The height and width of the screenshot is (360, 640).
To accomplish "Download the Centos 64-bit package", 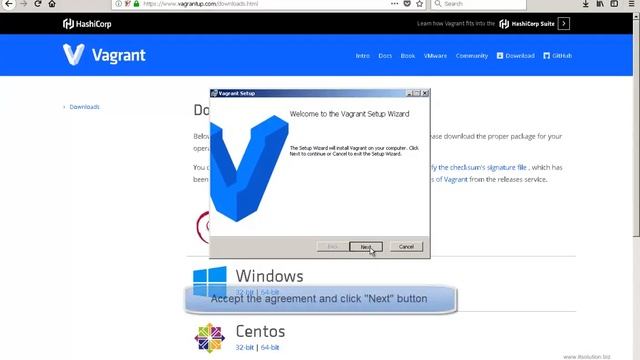I will [x=270, y=347].
